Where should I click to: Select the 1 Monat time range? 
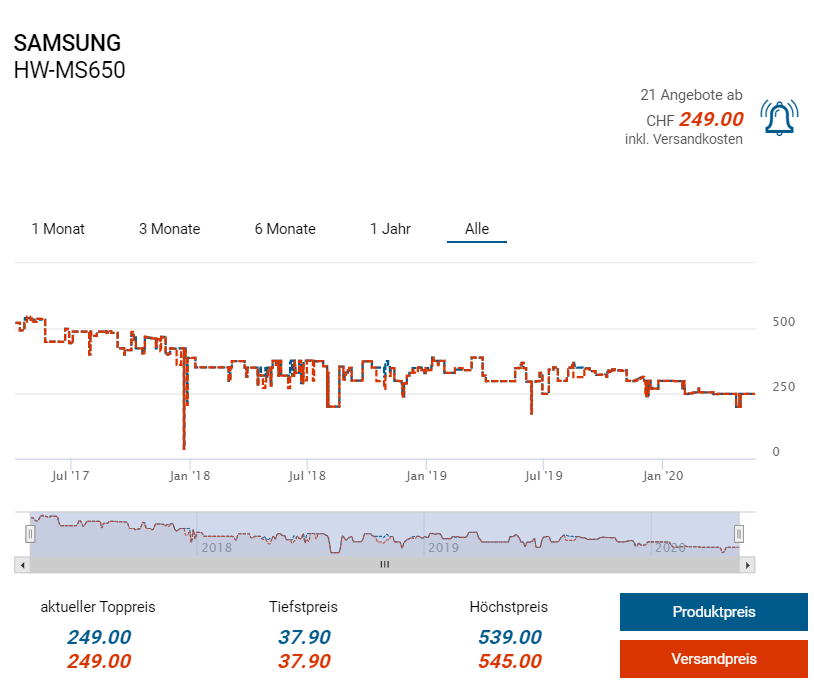tap(58, 229)
